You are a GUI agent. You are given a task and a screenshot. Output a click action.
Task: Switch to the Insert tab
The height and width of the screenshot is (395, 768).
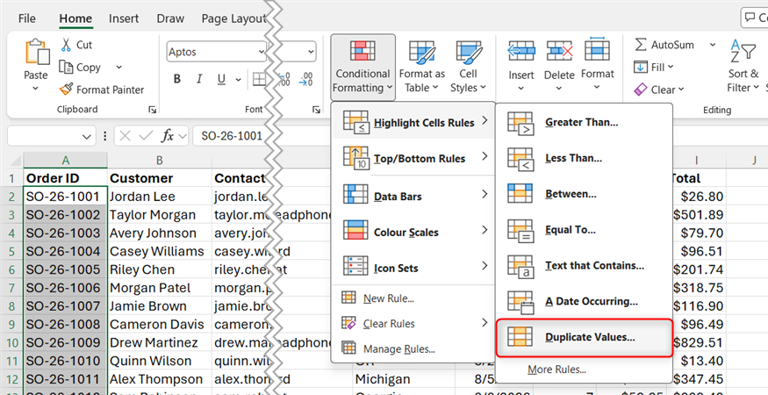pos(124,19)
